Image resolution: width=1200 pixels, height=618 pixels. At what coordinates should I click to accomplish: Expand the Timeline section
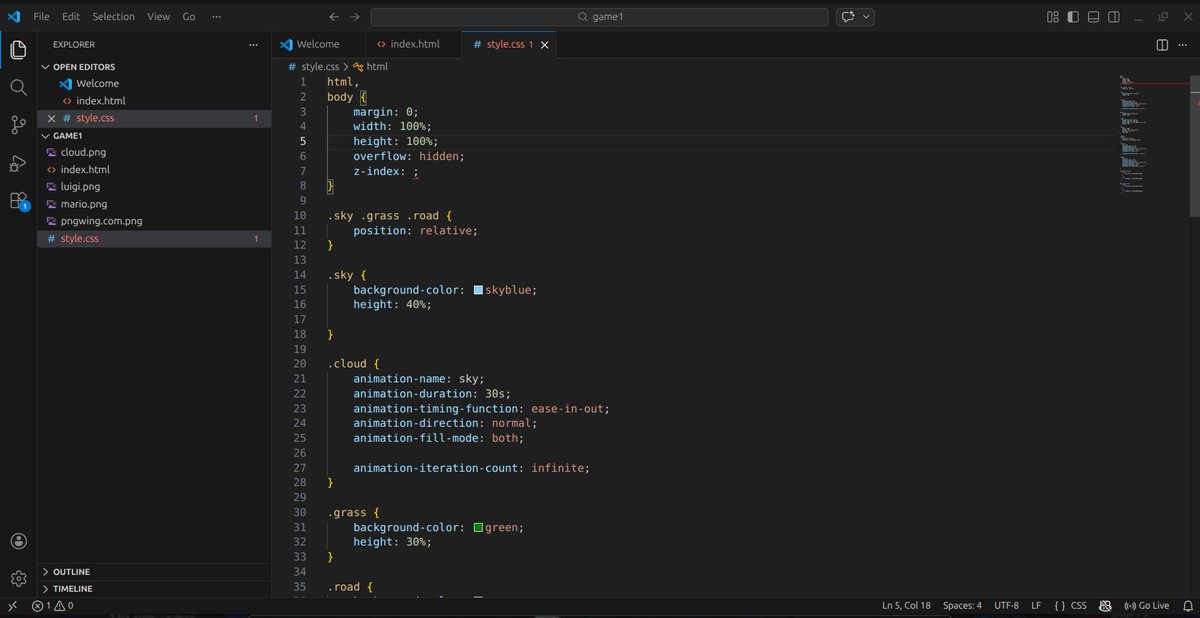pyautogui.click(x=72, y=589)
